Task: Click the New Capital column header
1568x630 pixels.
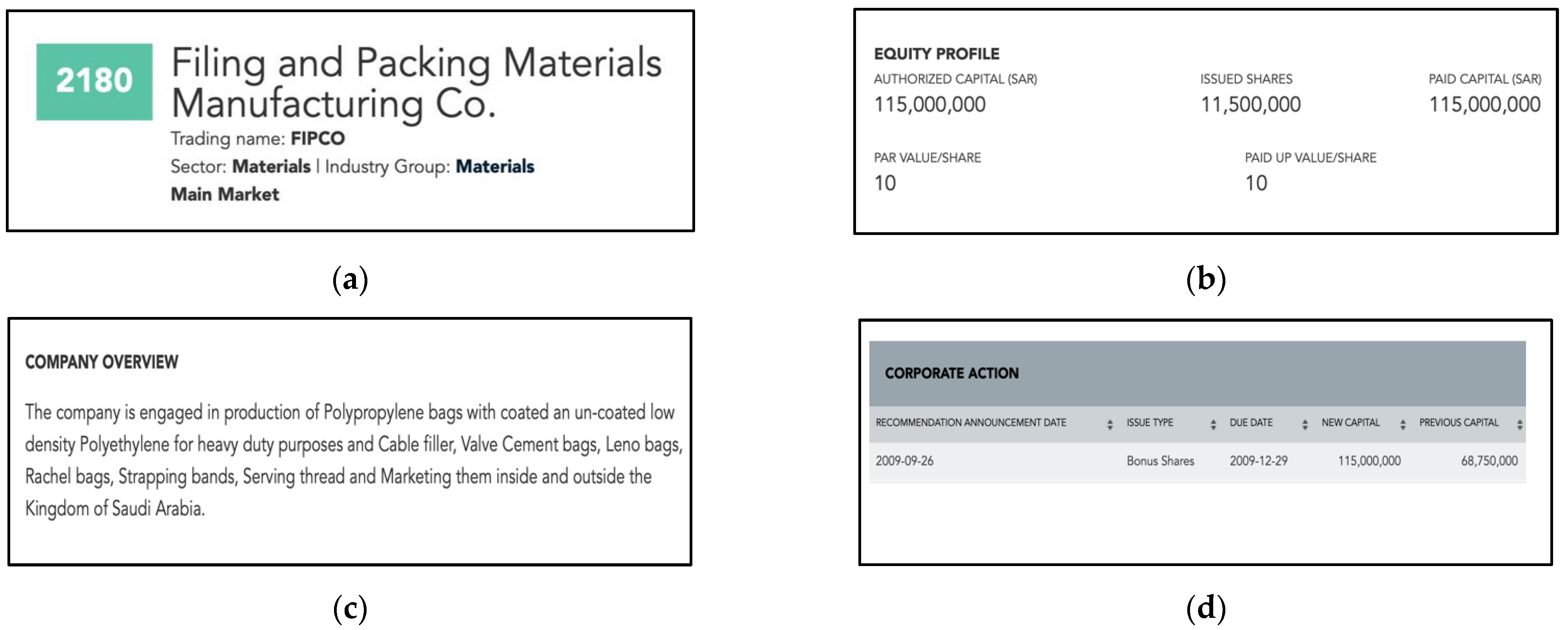Action: pos(1350,422)
